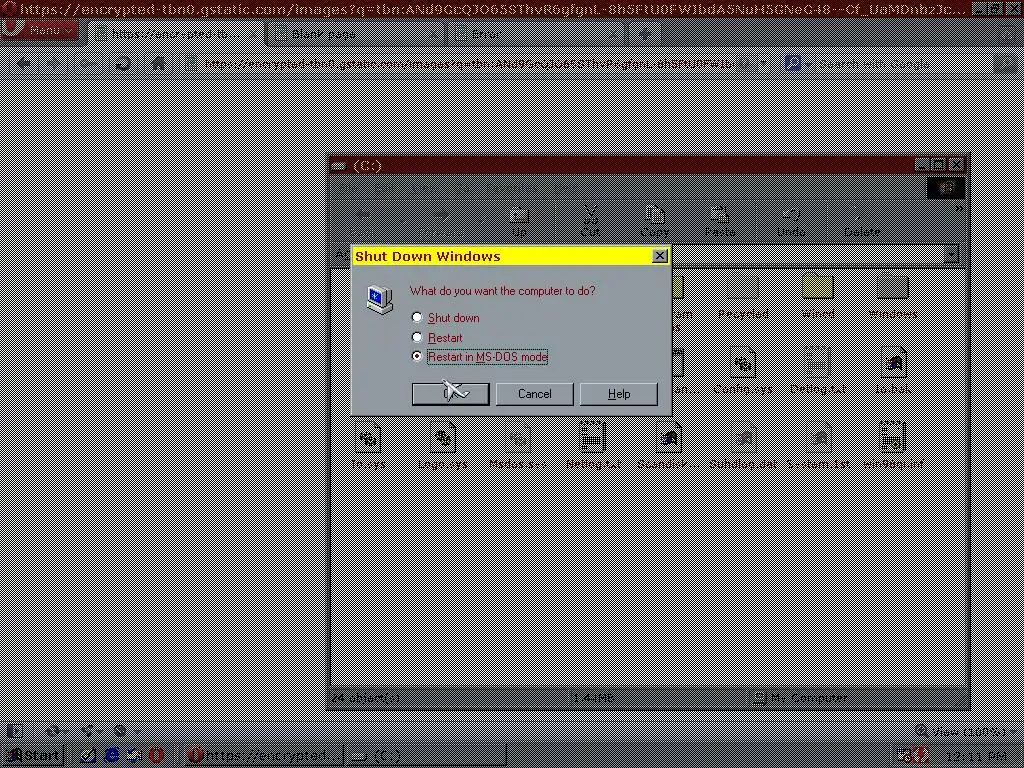The width and height of the screenshot is (1024, 768).
Task: Toggle the Opera panel button in status bar
Action: pos(14,731)
